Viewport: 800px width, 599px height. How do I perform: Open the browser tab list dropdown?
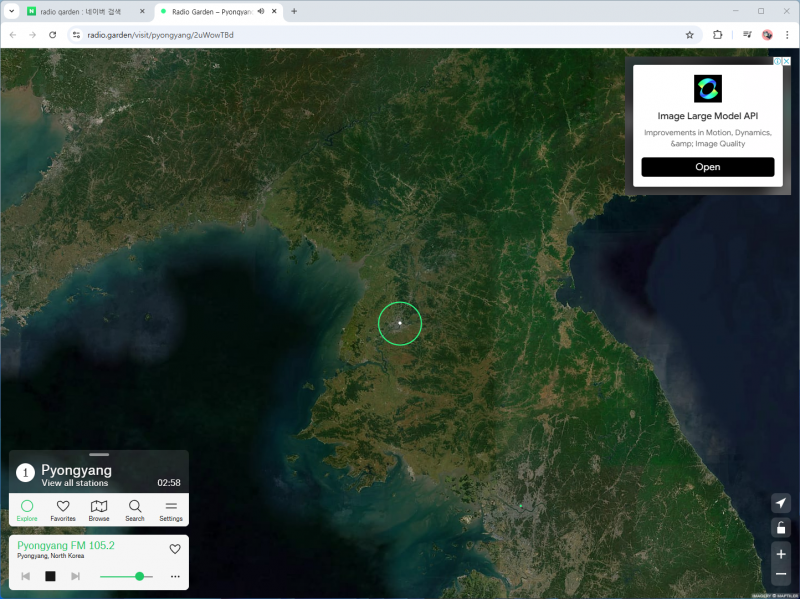11,11
